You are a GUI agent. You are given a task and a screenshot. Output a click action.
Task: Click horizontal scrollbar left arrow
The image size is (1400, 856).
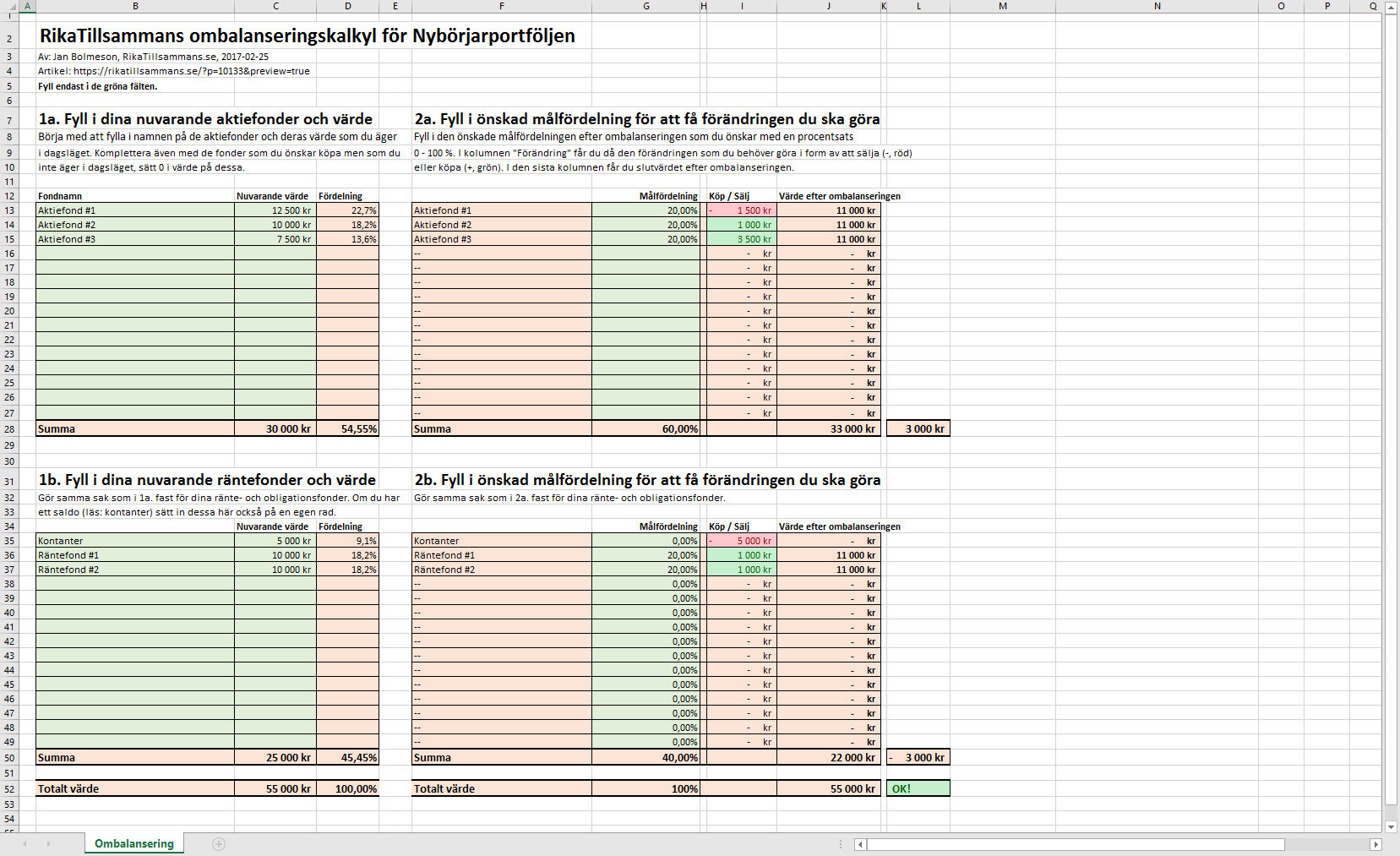tap(860, 844)
